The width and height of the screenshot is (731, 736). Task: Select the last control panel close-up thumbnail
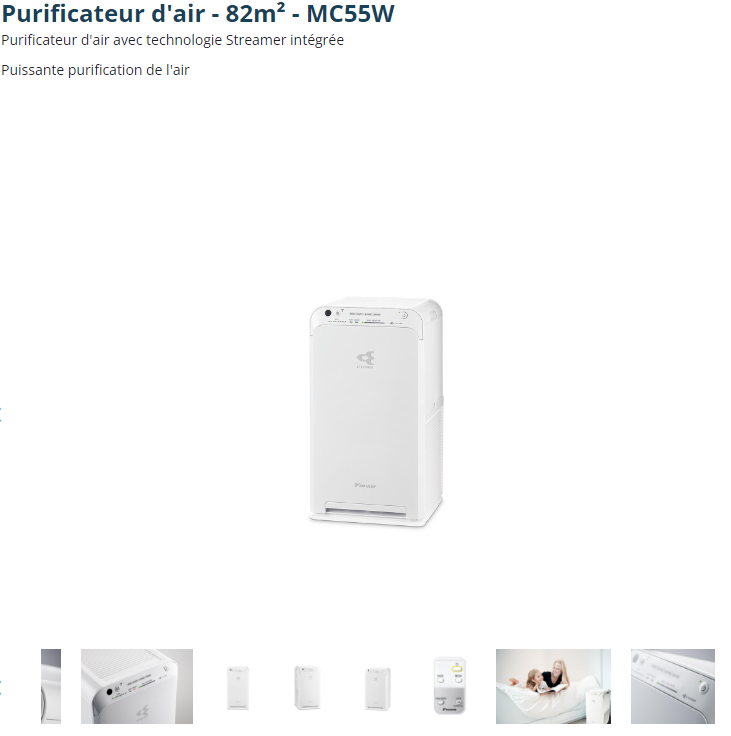(x=673, y=686)
